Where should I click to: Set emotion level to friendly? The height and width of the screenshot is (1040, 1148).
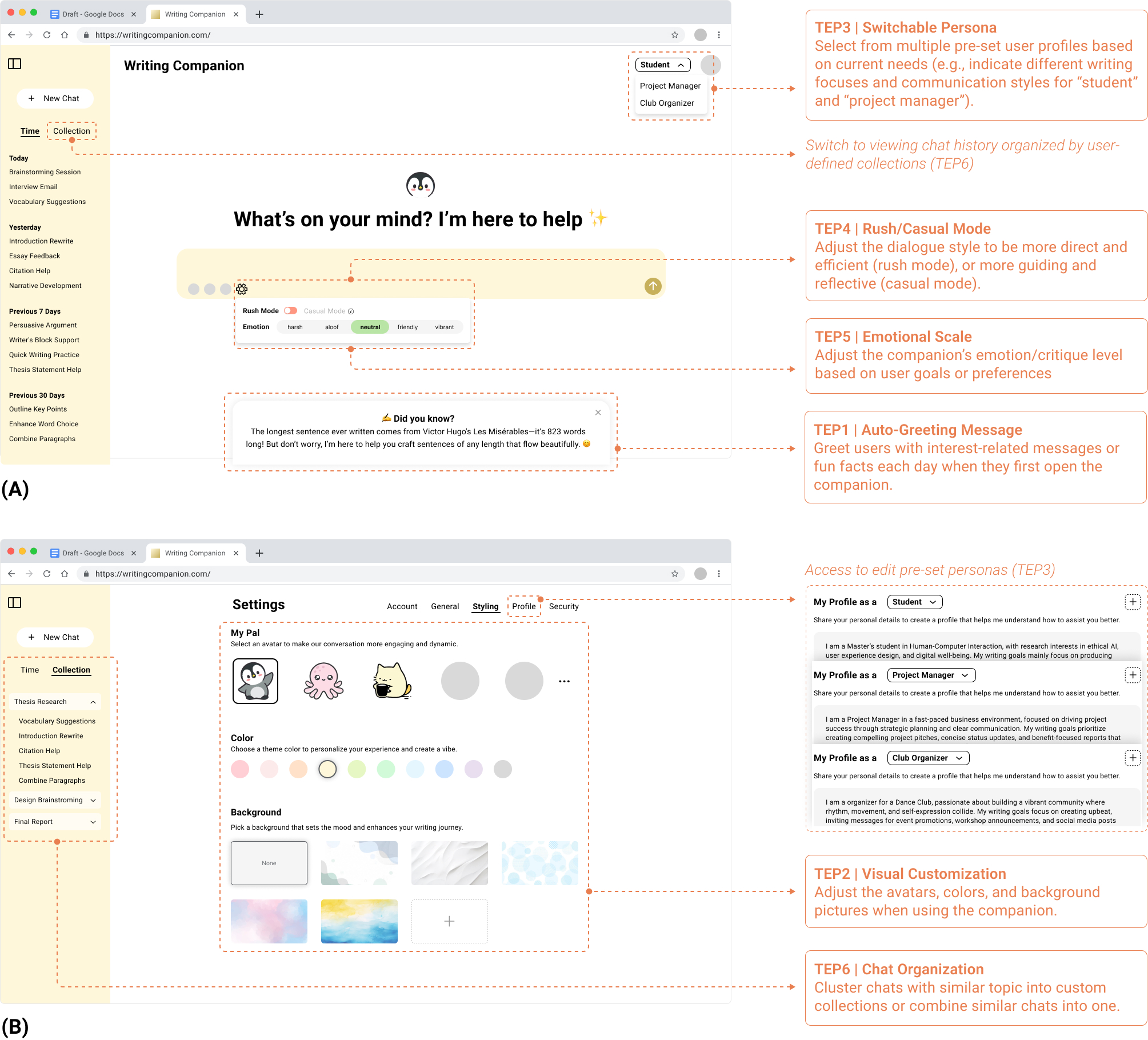click(407, 327)
